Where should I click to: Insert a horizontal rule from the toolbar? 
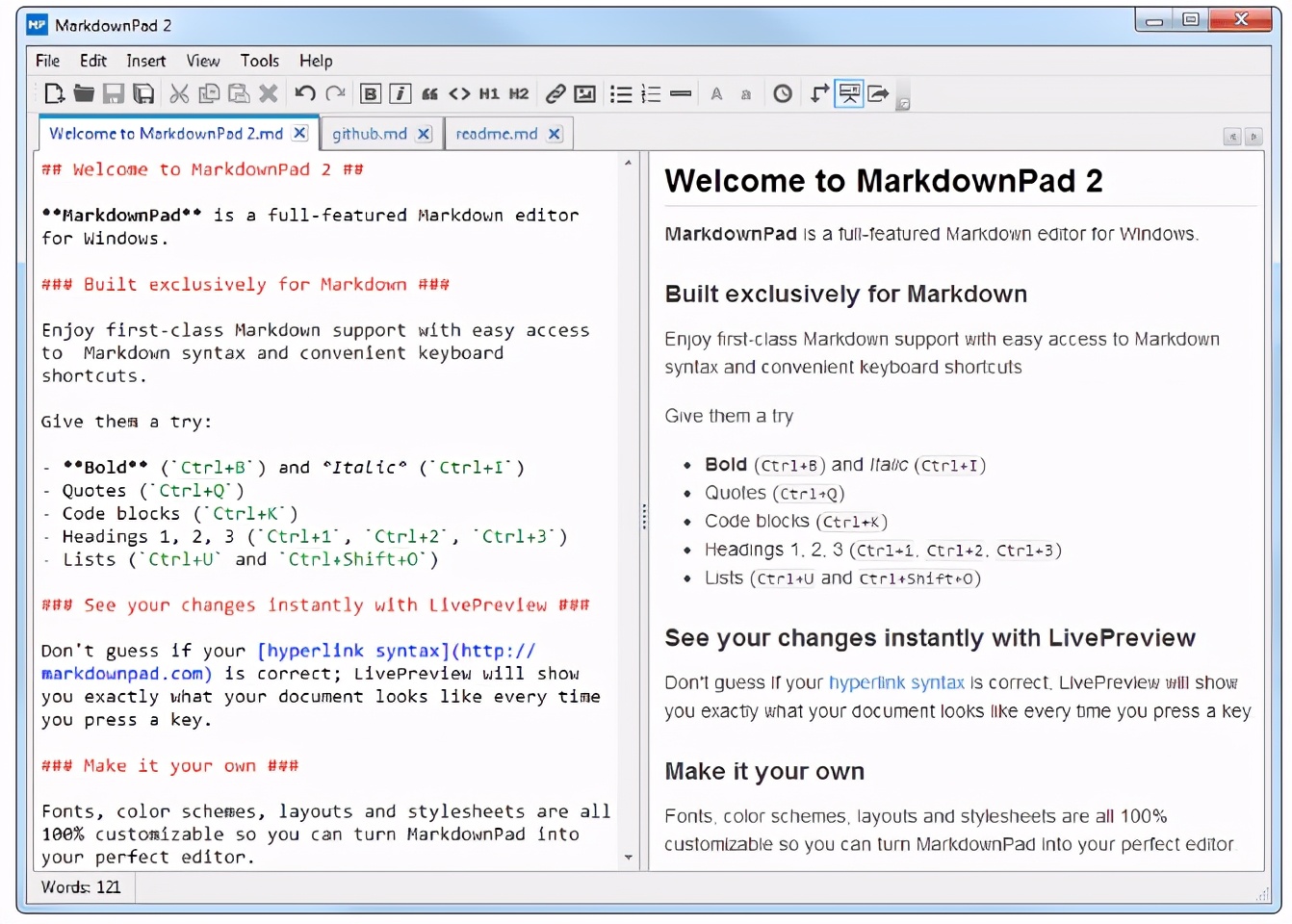pyautogui.click(x=681, y=93)
